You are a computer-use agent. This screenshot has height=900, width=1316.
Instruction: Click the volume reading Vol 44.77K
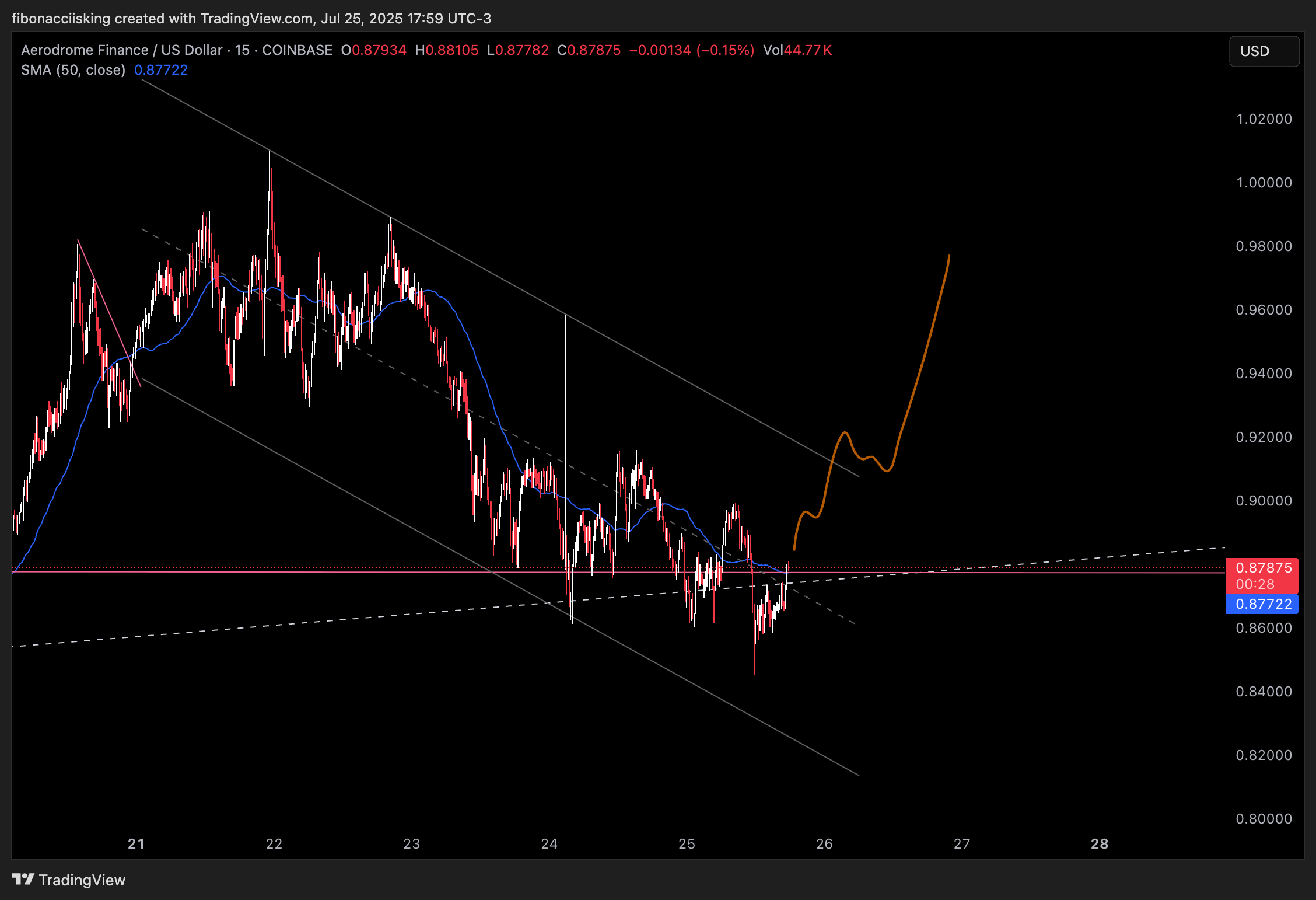(x=797, y=50)
